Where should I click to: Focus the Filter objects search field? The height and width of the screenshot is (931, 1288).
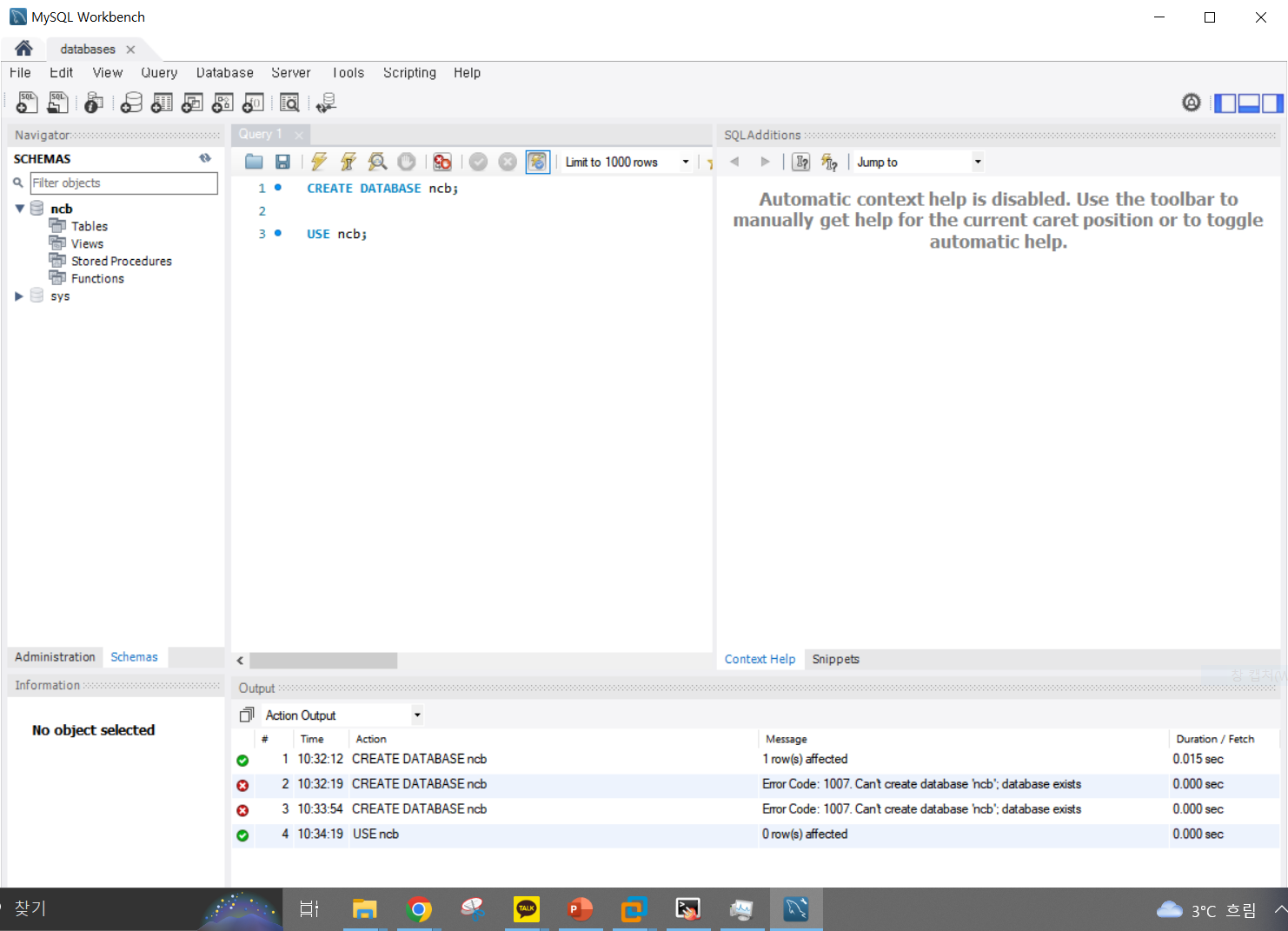pos(123,183)
